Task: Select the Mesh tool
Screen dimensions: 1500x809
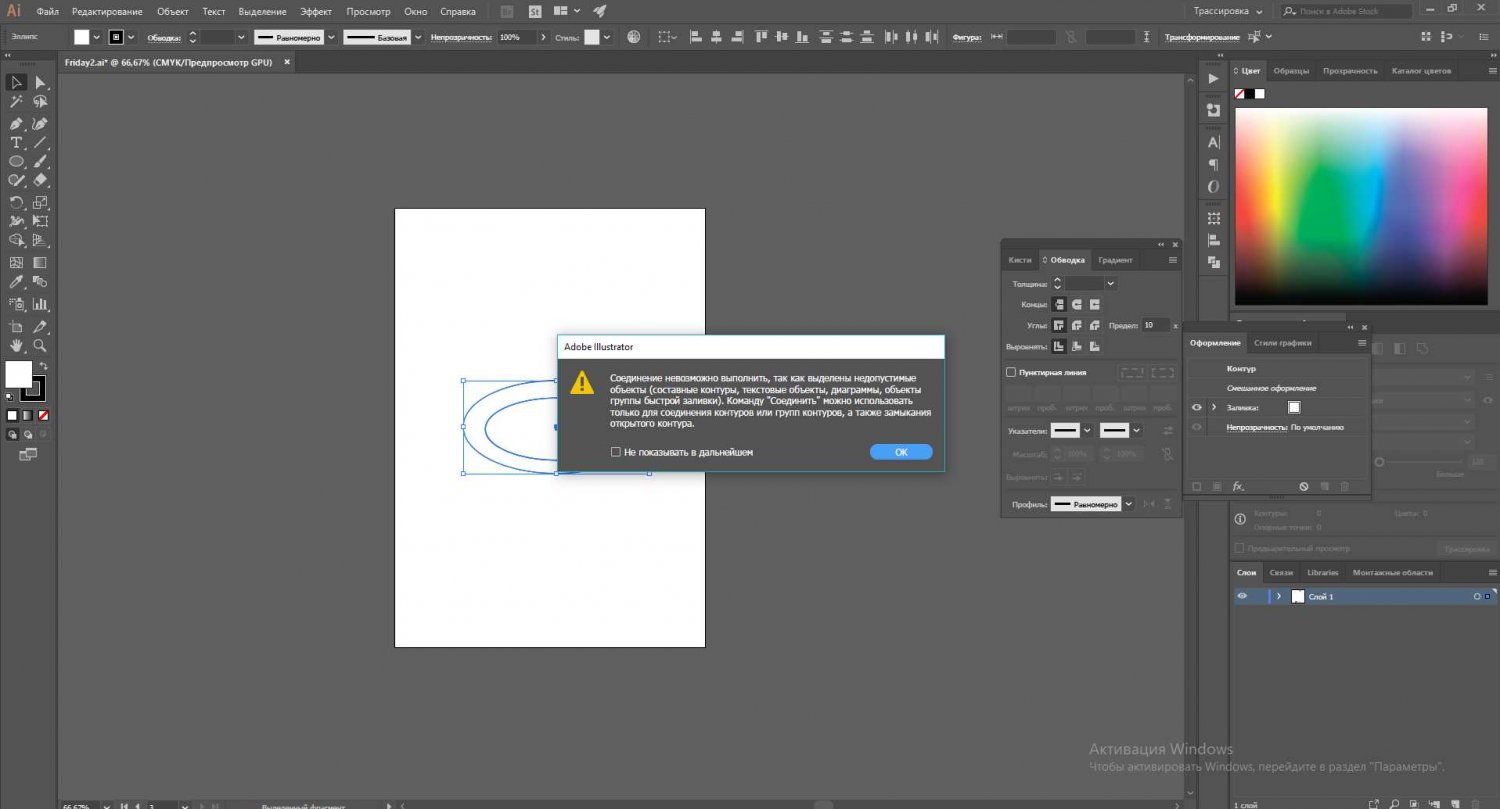Action: [x=17, y=263]
